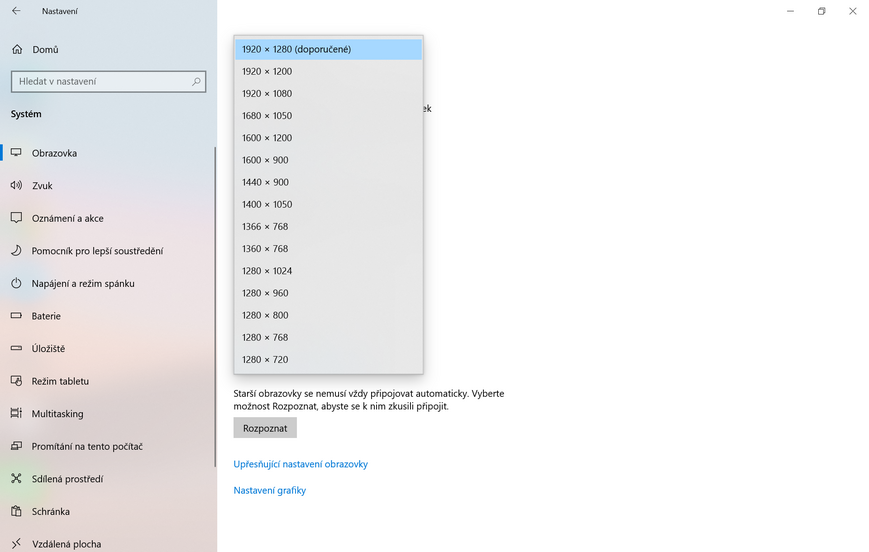Click the Schránka clipboard icon
Viewport: 869px width, 552px height.
pos(16,511)
